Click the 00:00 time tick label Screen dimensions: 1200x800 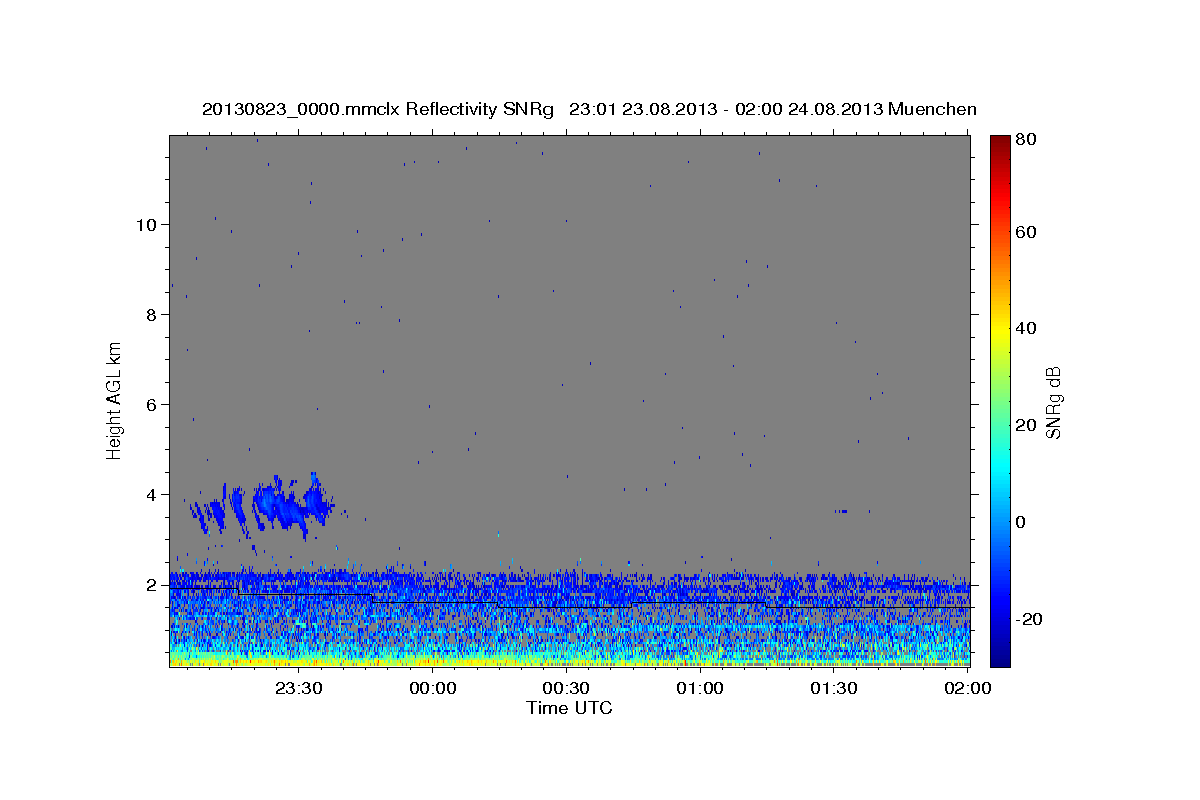(x=432, y=688)
